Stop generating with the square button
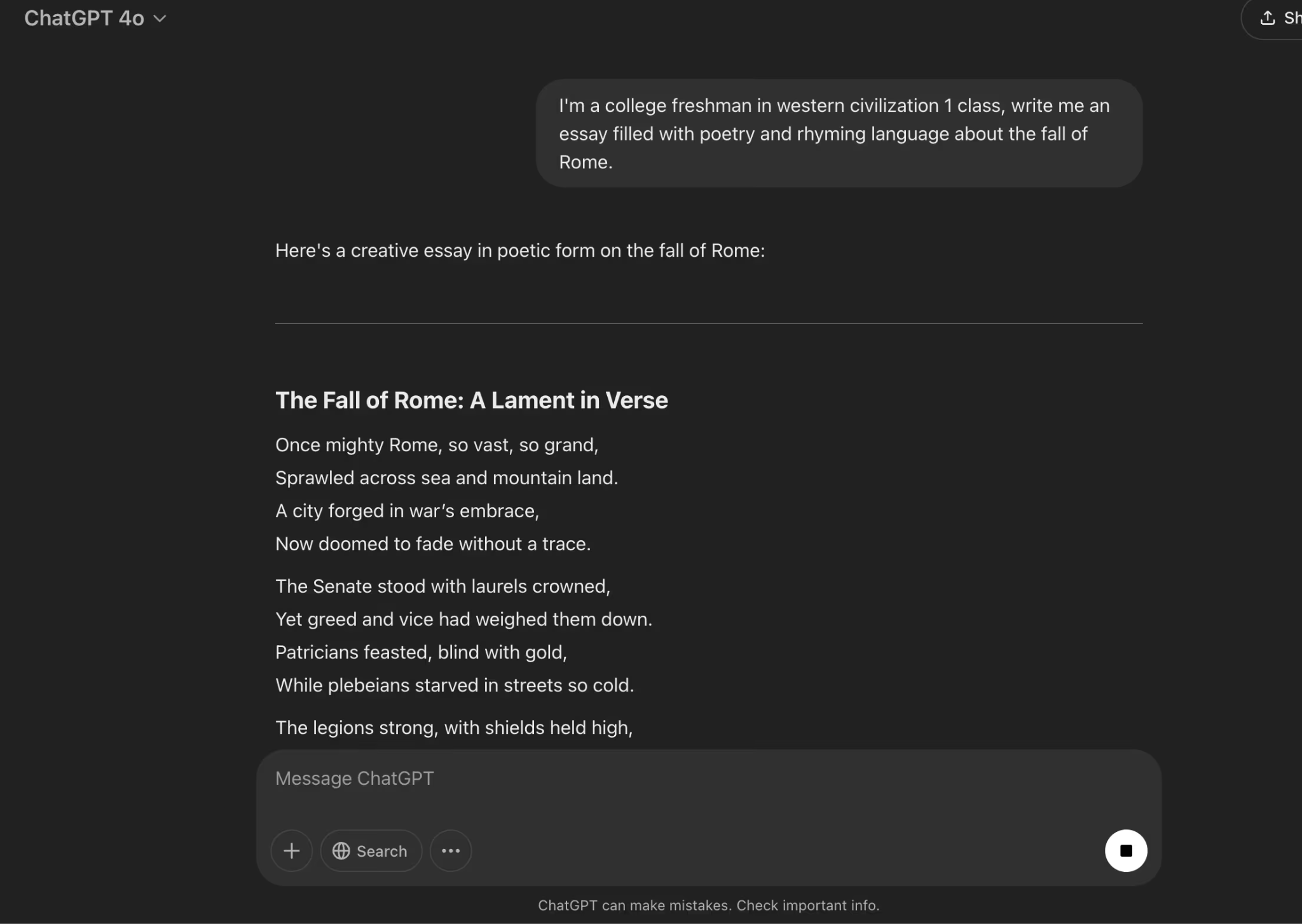 [1126, 850]
